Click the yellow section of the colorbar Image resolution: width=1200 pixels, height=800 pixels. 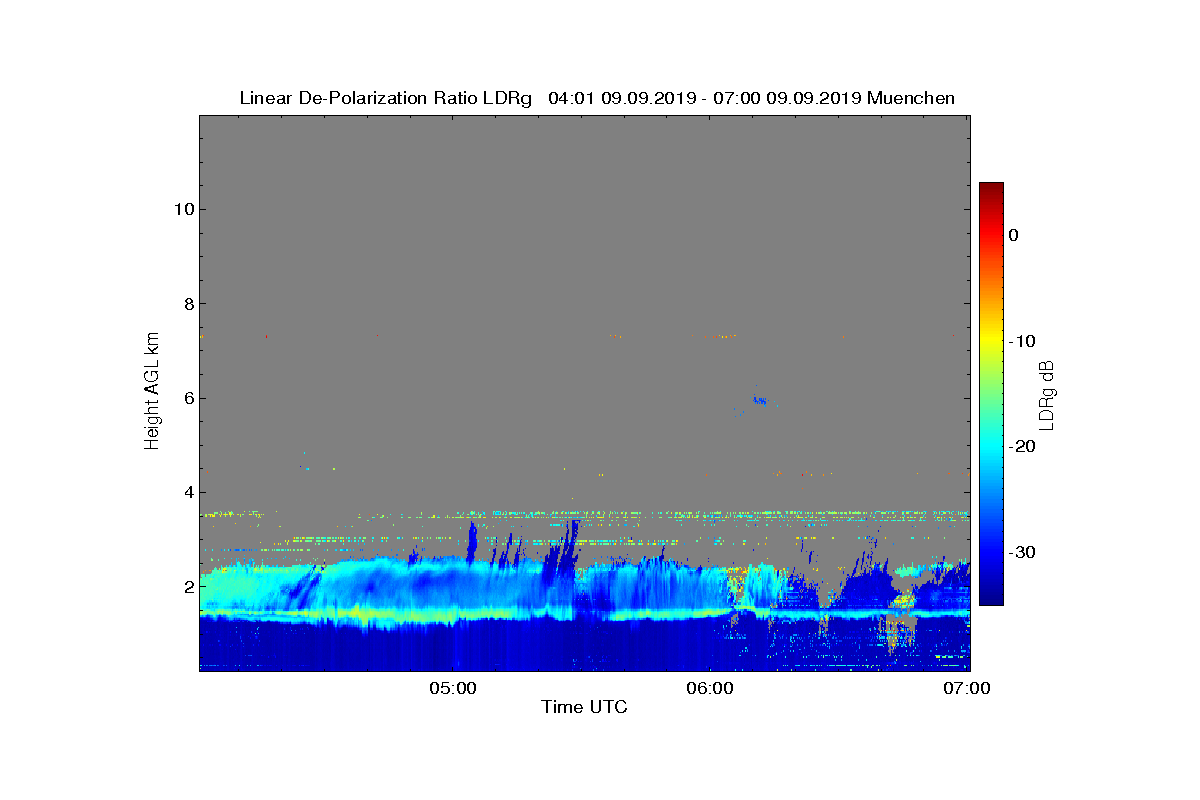tap(991, 340)
